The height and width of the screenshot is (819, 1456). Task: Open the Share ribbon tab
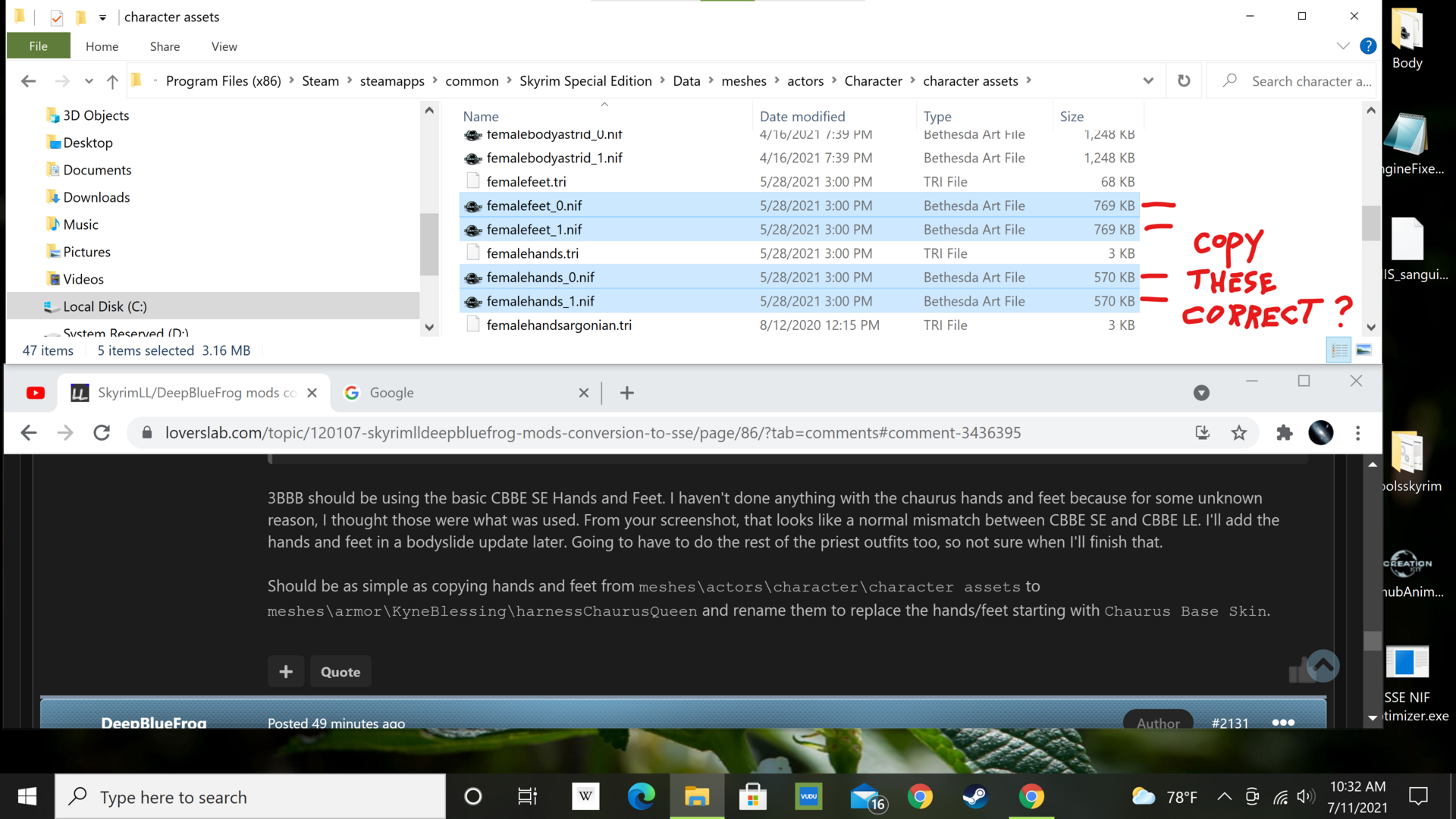[x=165, y=46]
